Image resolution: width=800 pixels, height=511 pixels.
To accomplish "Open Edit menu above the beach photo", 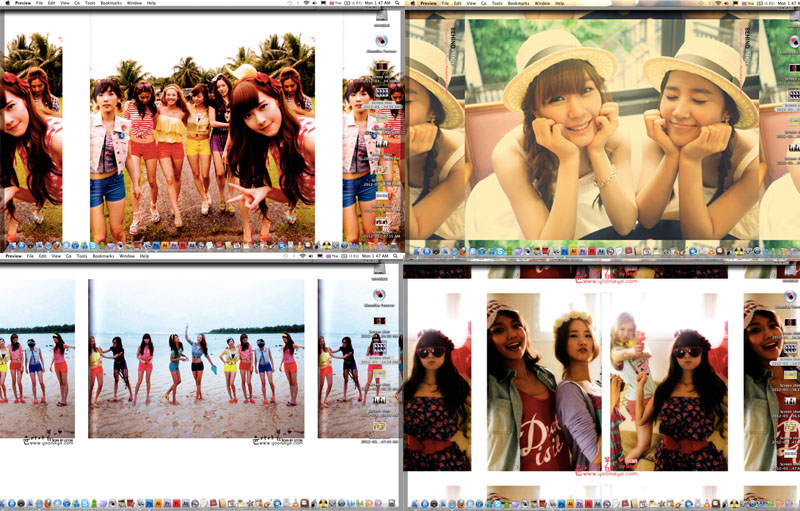I will (43, 256).
